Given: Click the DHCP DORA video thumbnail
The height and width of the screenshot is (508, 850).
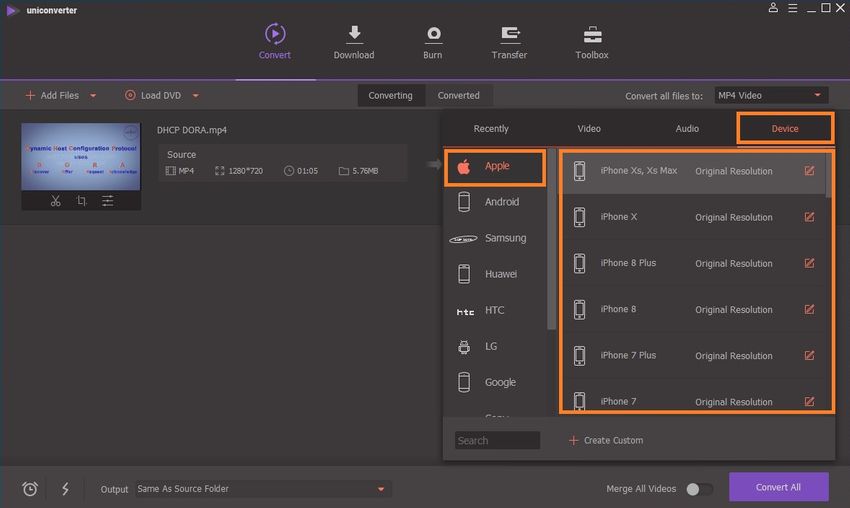Looking at the screenshot, I should click(x=81, y=156).
